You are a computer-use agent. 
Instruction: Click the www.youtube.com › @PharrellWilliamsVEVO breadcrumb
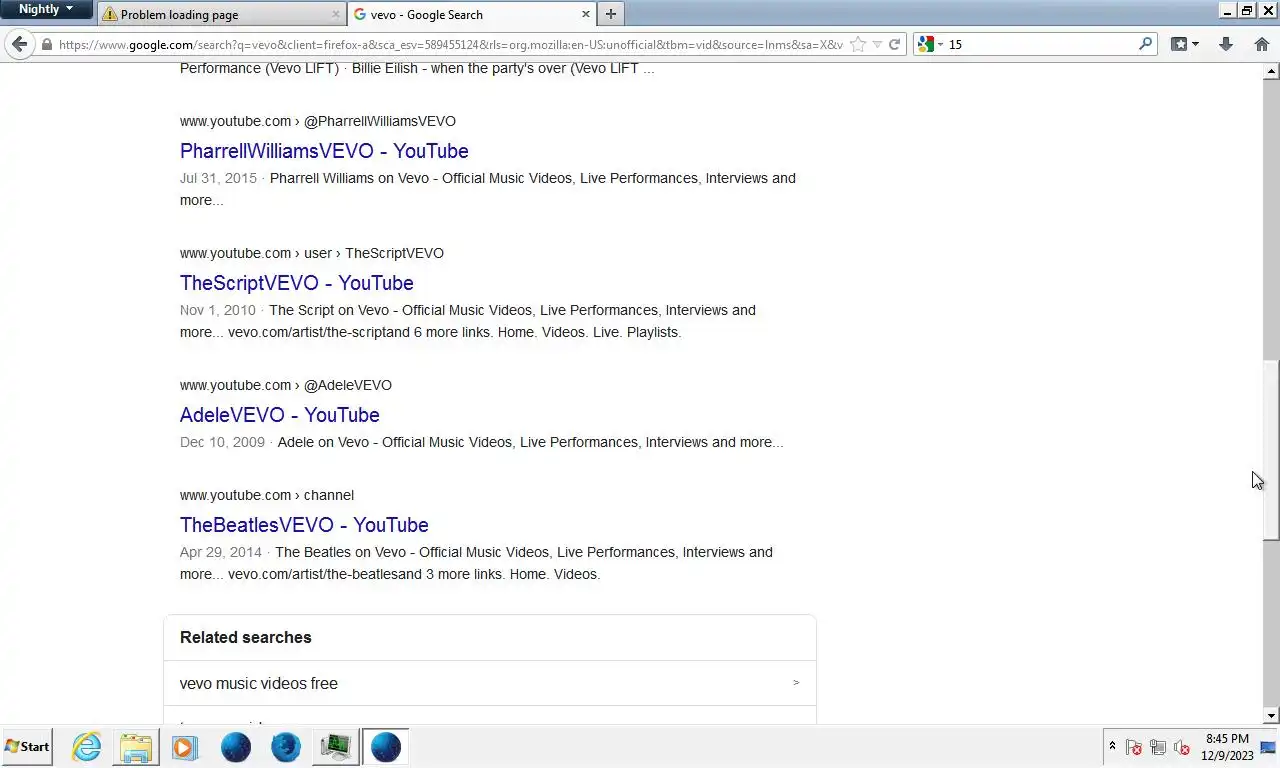pyautogui.click(x=317, y=121)
